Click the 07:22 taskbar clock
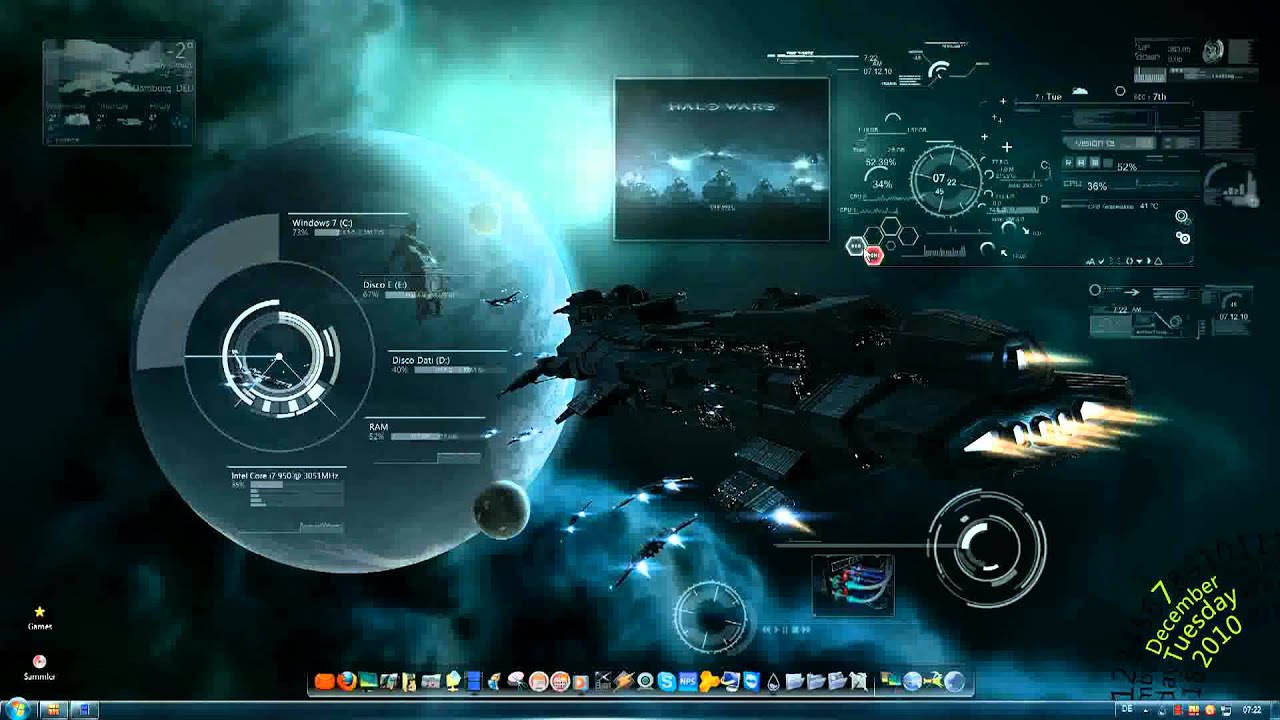The image size is (1280, 720). pos(1251,710)
